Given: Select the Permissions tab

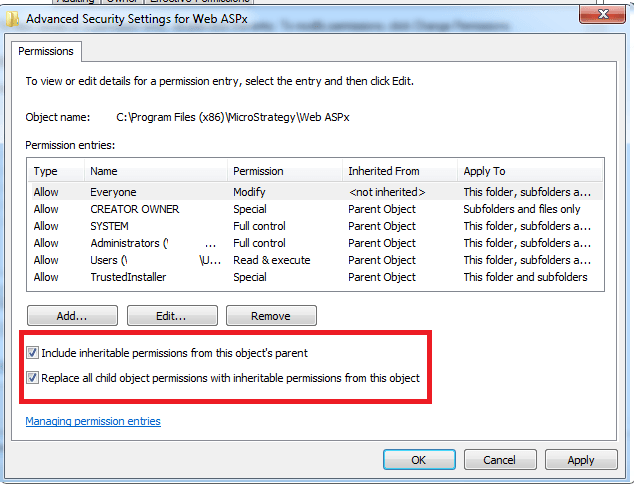Looking at the screenshot, I should click(x=48, y=50).
